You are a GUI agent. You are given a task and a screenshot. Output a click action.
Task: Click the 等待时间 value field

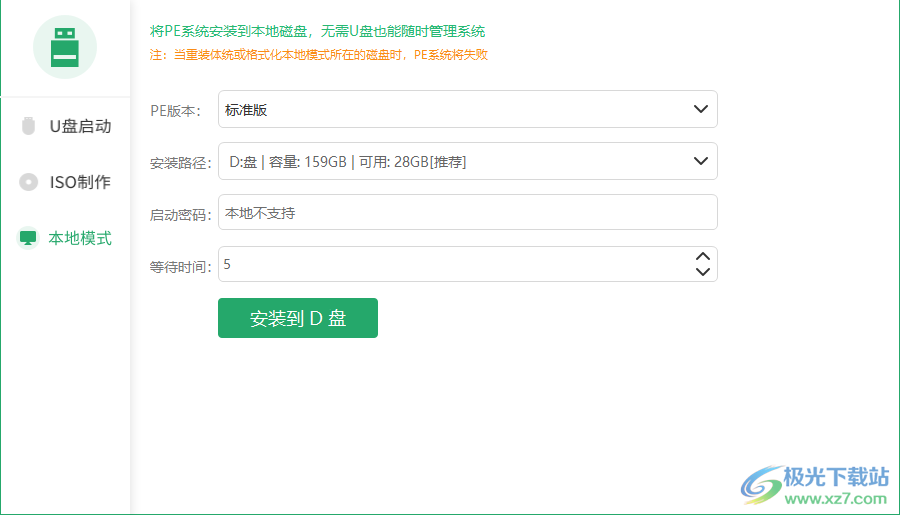click(x=450, y=264)
